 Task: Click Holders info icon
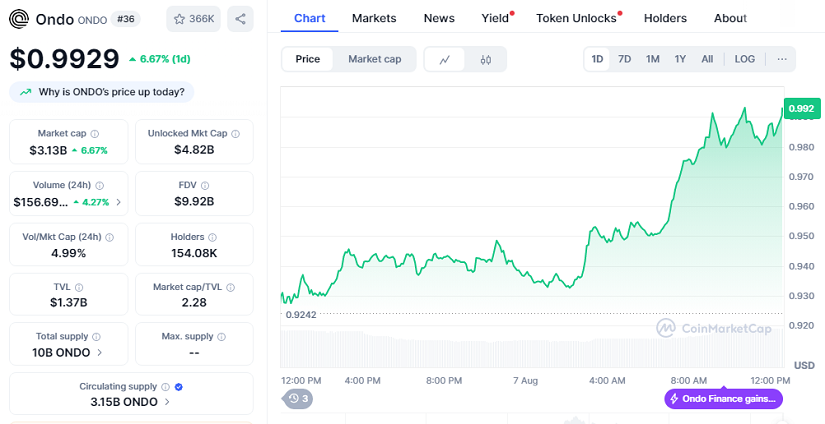[212, 237]
